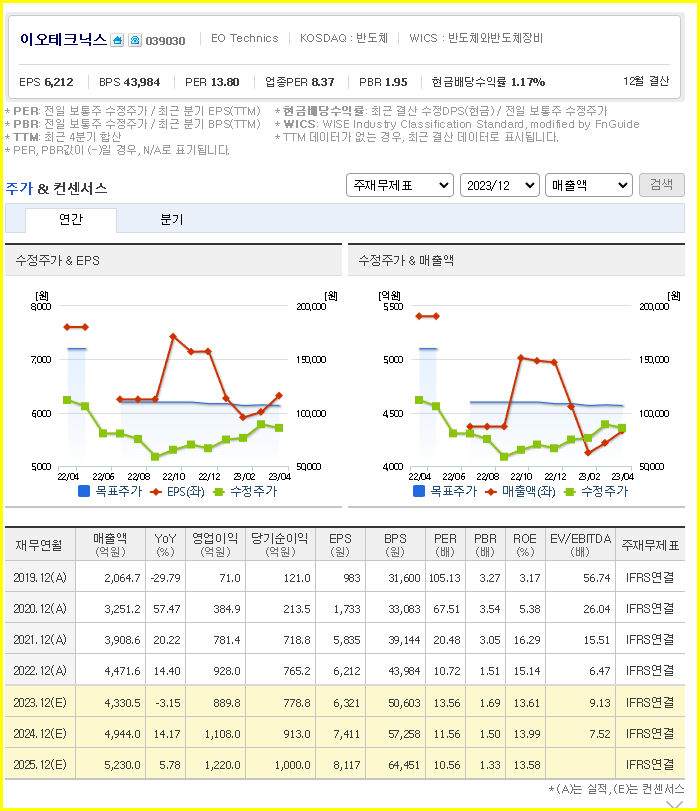Open the 주재무제표 dropdown
700x811 pixels.
(x=400, y=185)
